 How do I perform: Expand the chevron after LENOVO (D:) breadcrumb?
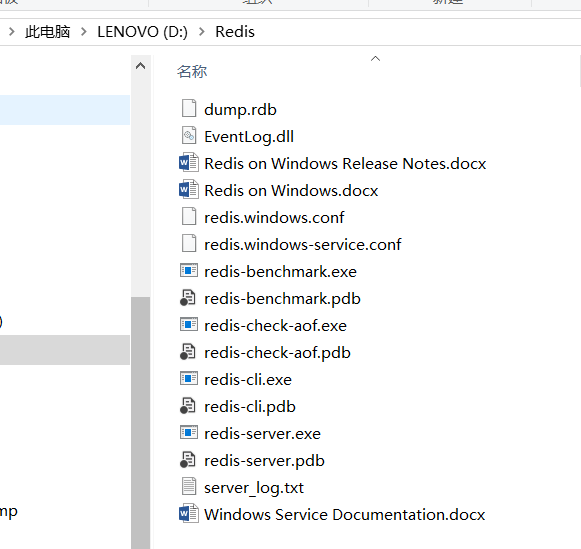(202, 32)
